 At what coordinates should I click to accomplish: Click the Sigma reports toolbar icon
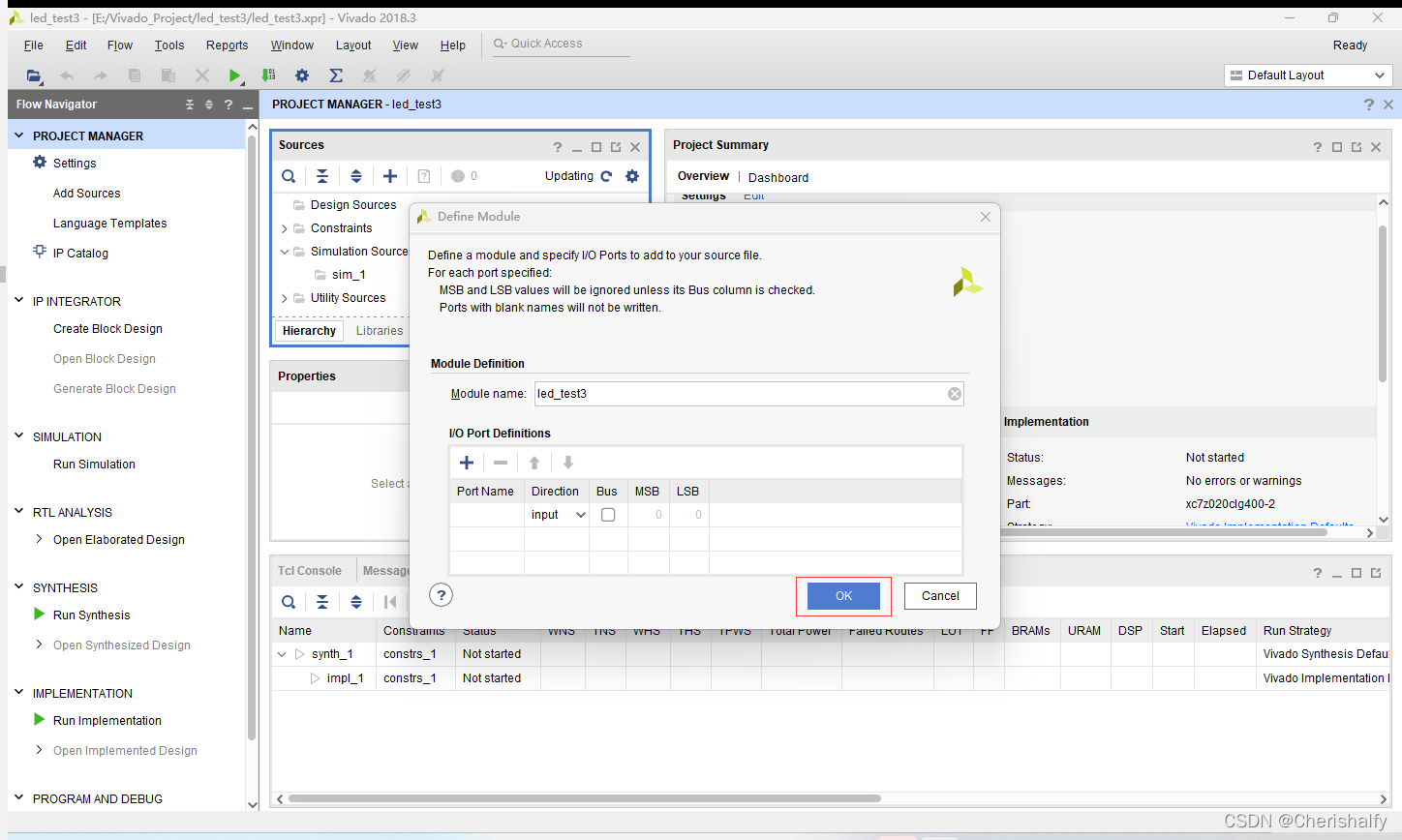click(336, 75)
